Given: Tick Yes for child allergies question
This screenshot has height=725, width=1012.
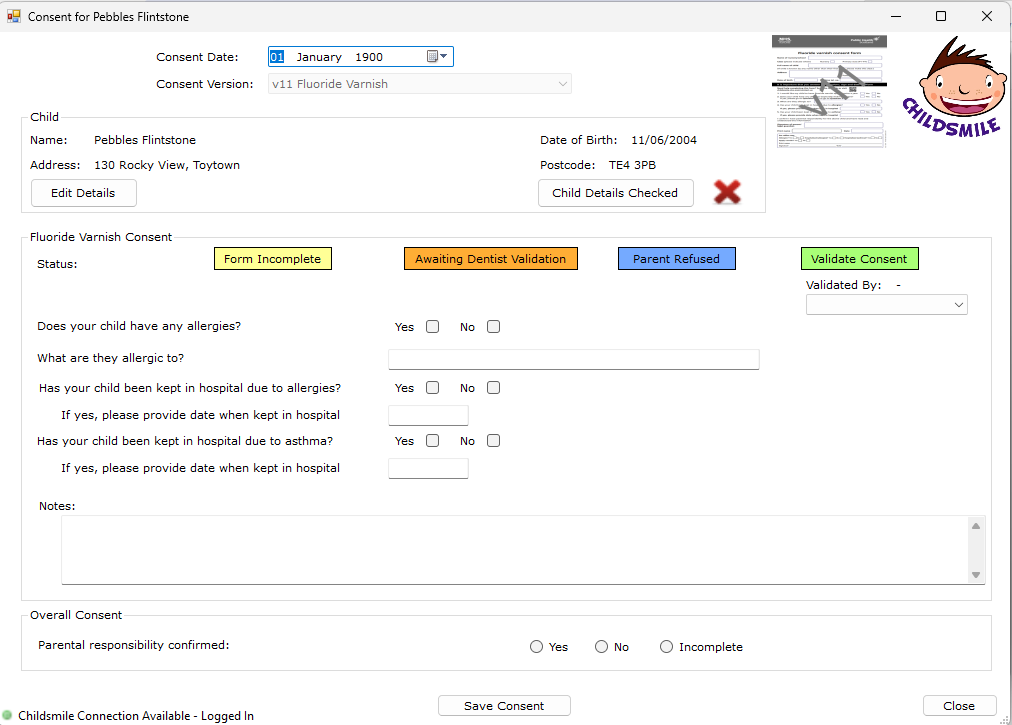Looking at the screenshot, I should click(x=432, y=327).
